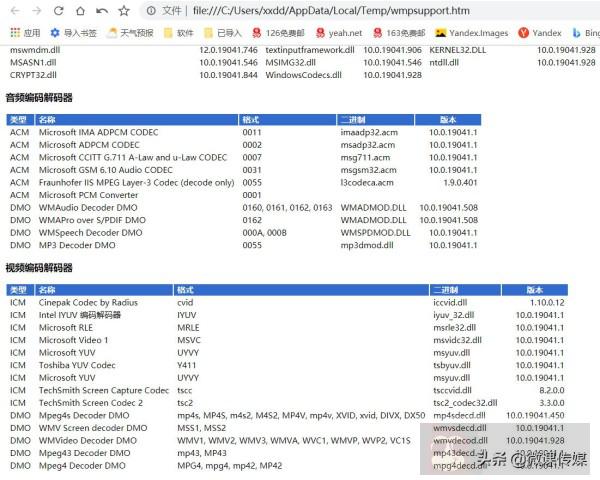The image size is (600, 480).
Task: Click the audio table 格式 column header
Action: coord(287,120)
